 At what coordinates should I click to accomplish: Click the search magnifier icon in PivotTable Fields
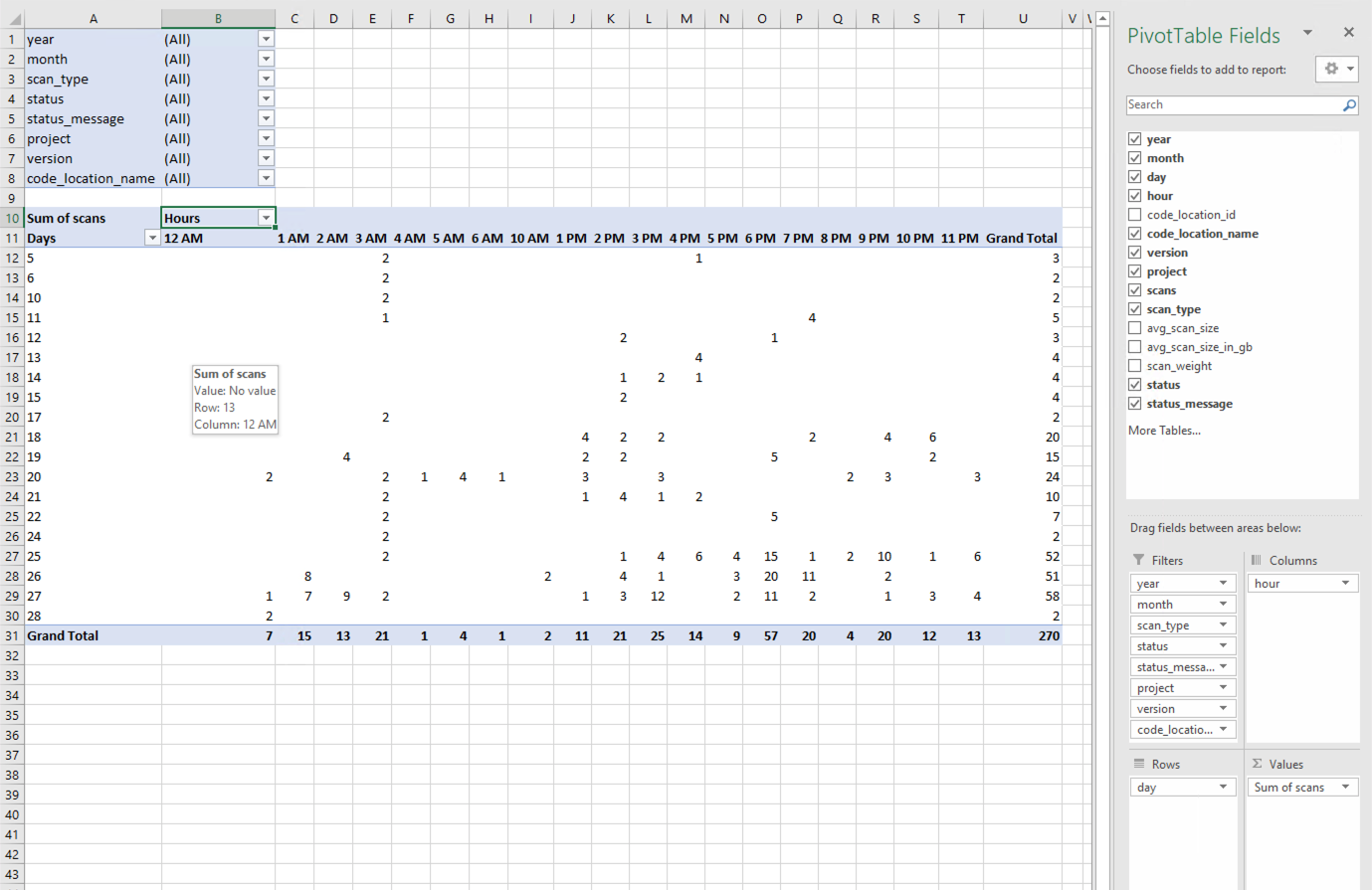(1349, 105)
